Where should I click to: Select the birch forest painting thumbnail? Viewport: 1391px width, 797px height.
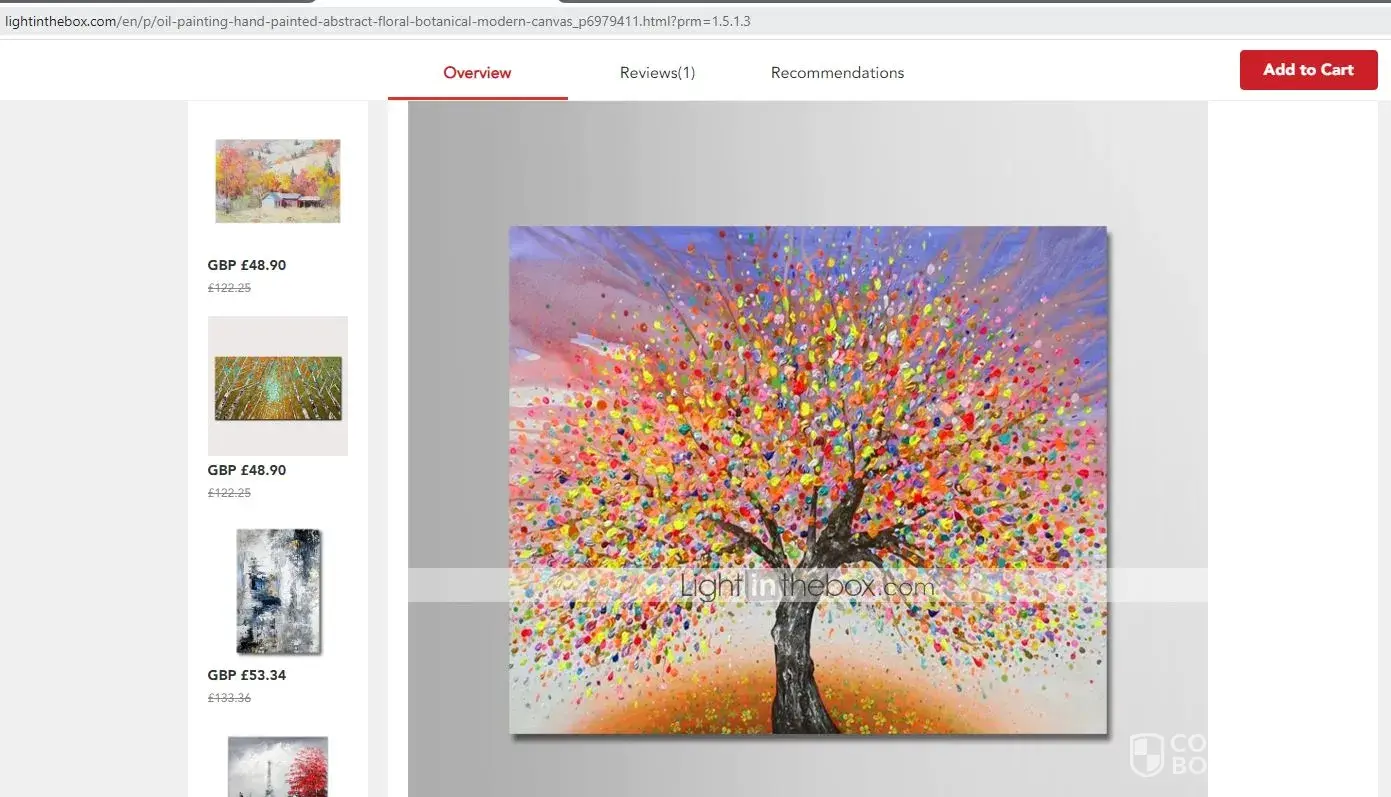tap(278, 387)
